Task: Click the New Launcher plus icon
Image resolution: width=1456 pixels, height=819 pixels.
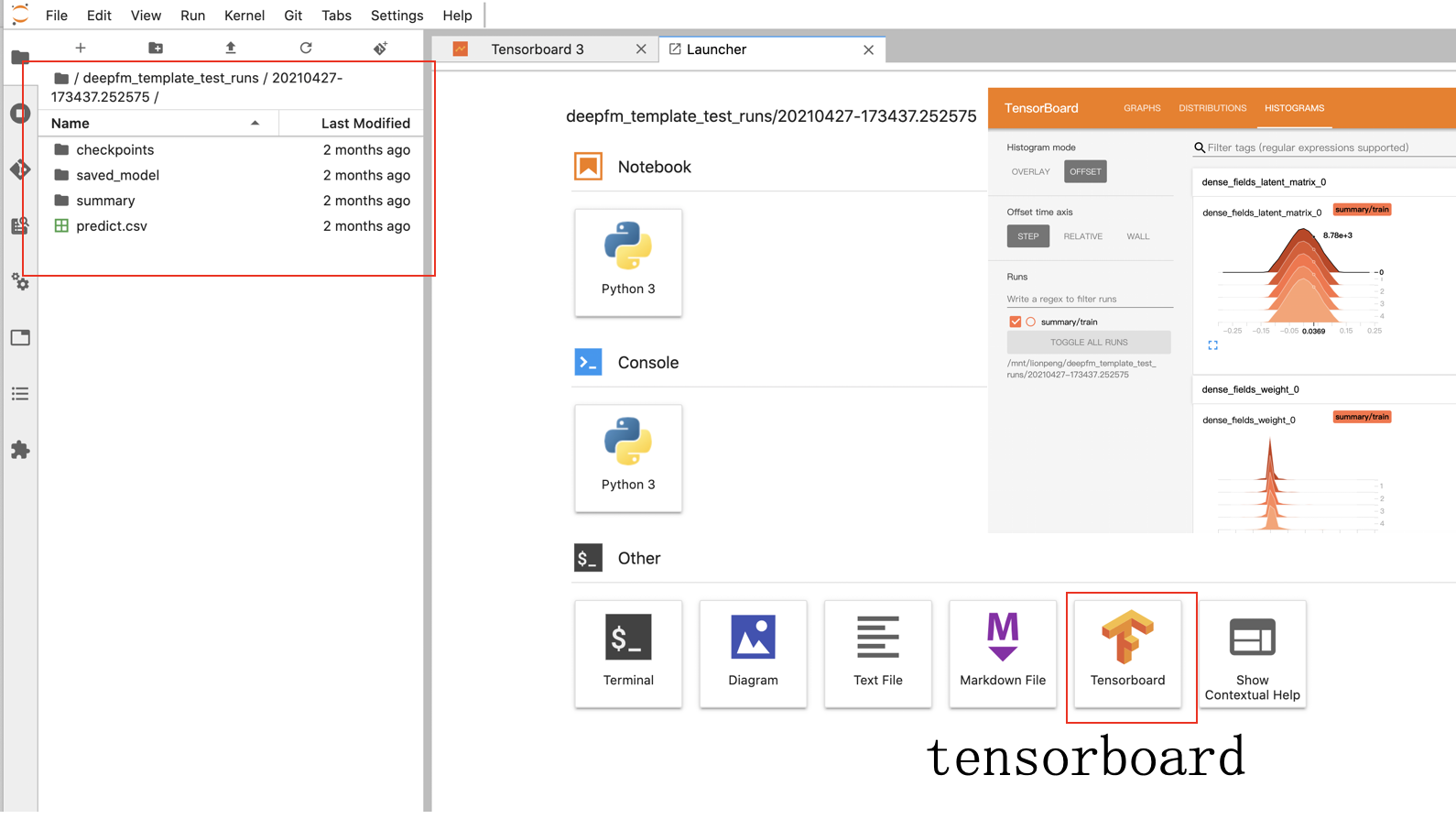Action: [81, 48]
